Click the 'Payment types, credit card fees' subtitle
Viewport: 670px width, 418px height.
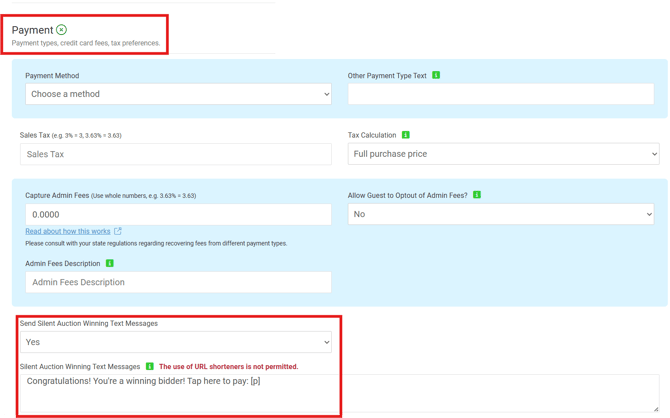(85, 43)
